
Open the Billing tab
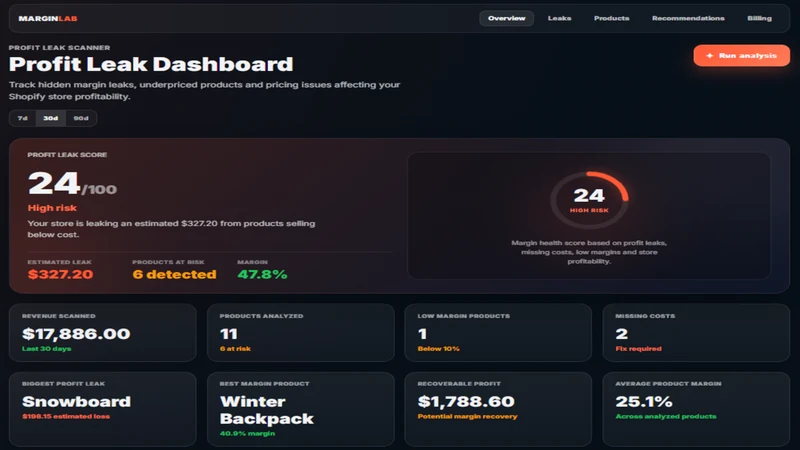tap(759, 18)
